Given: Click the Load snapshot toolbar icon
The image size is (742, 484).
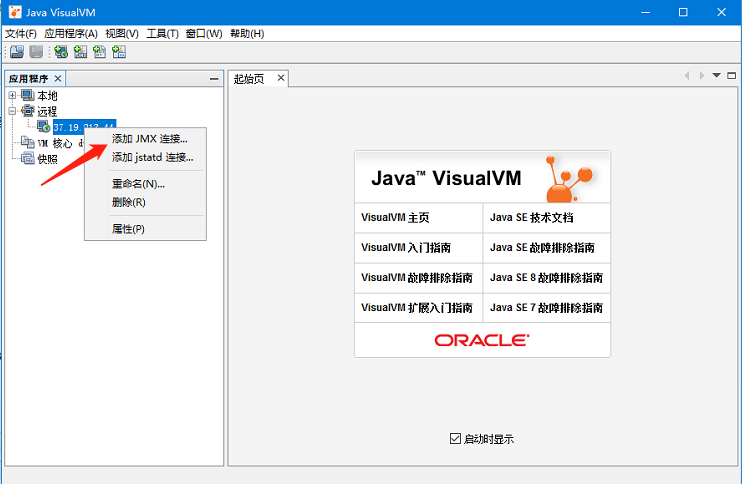Looking at the screenshot, I should 17,52.
